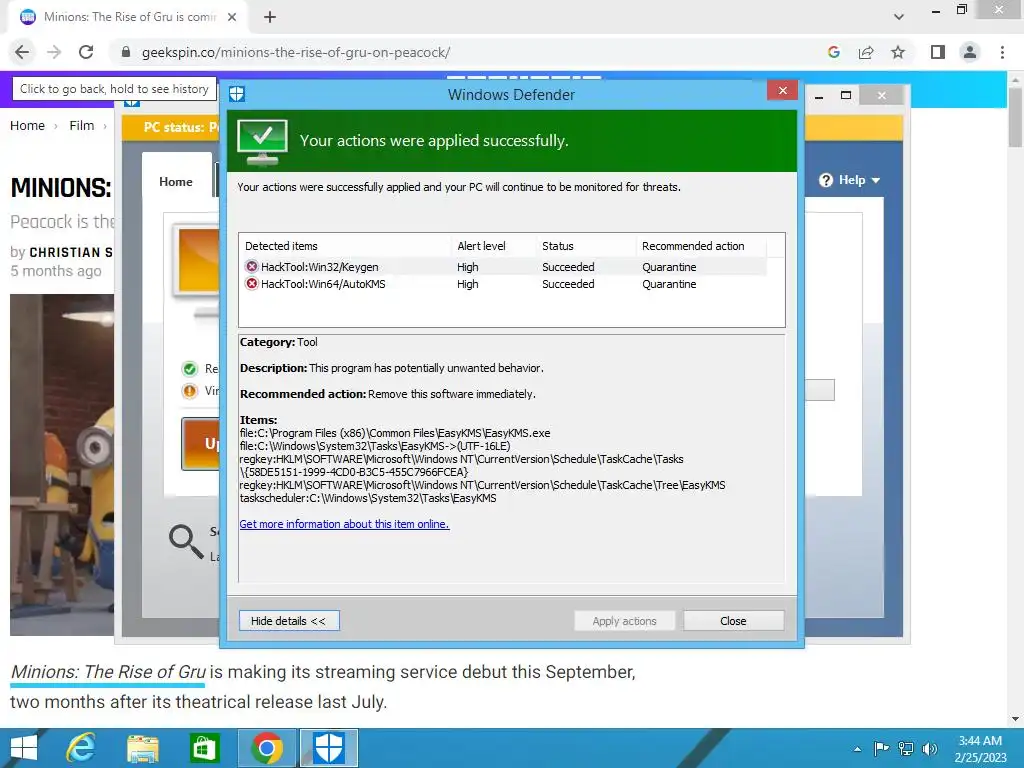
Task: Click the address bar URL
Action: coord(296,52)
